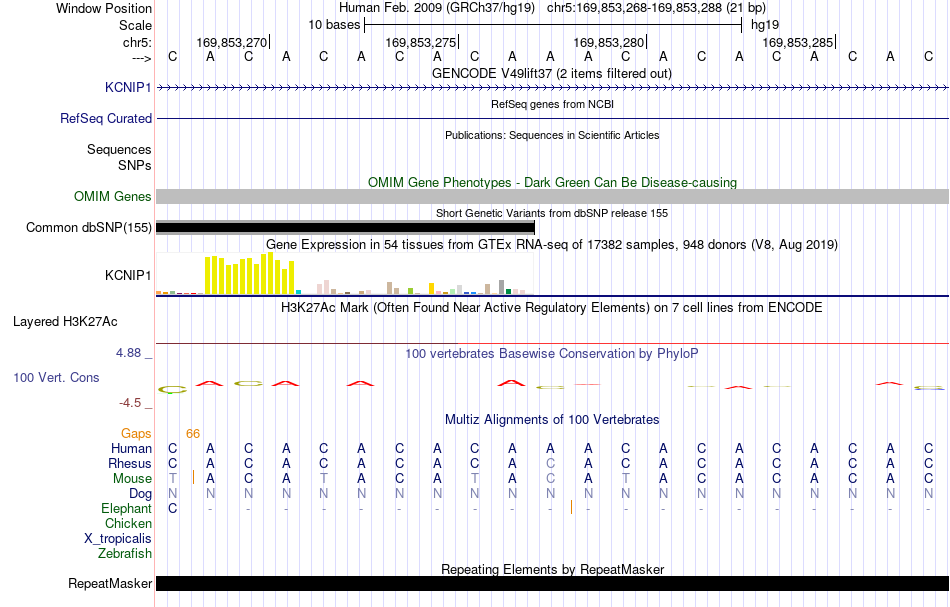Open the RefSeq Curated track label
The width and height of the screenshot is (950, 607).
(x=105, y=118)
